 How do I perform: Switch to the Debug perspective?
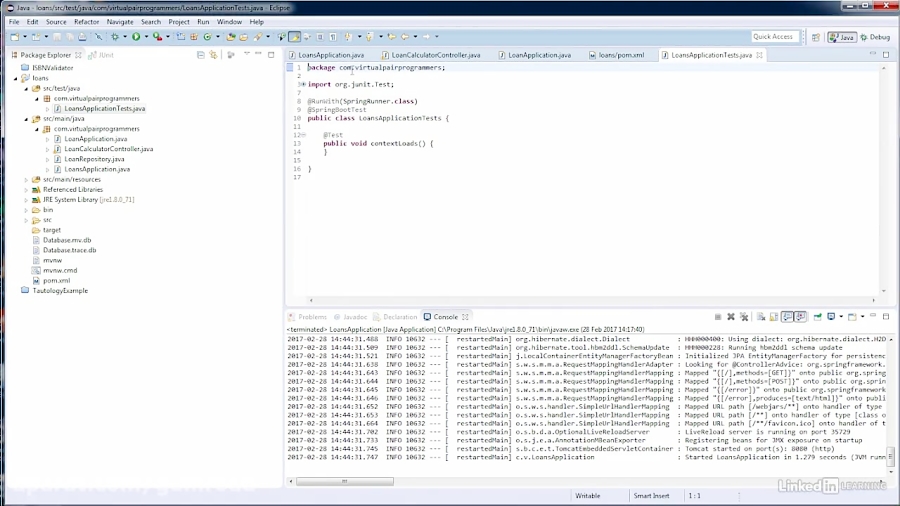tap(874, 37)
